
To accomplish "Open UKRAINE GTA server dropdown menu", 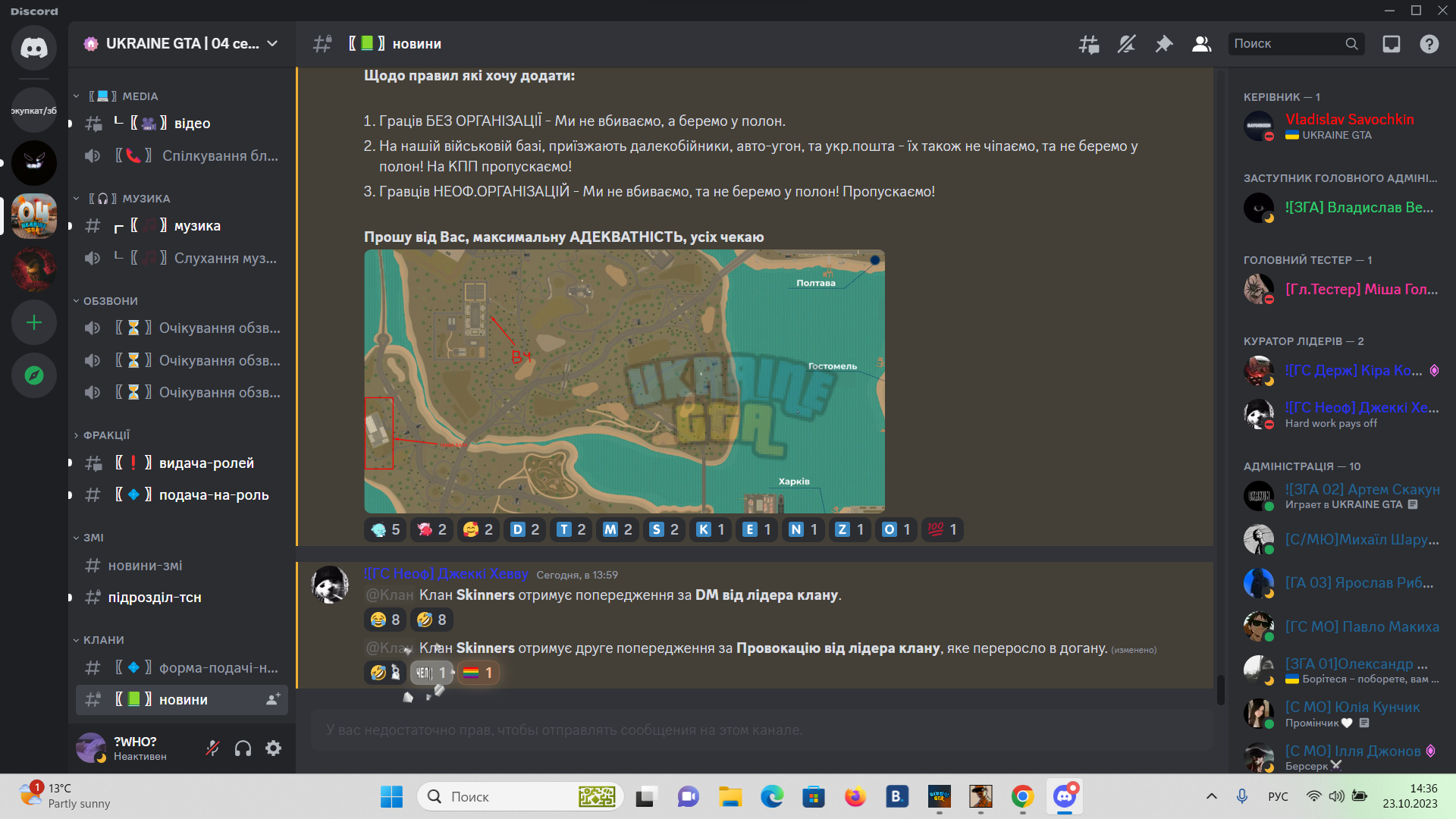I will coord(182,44).
